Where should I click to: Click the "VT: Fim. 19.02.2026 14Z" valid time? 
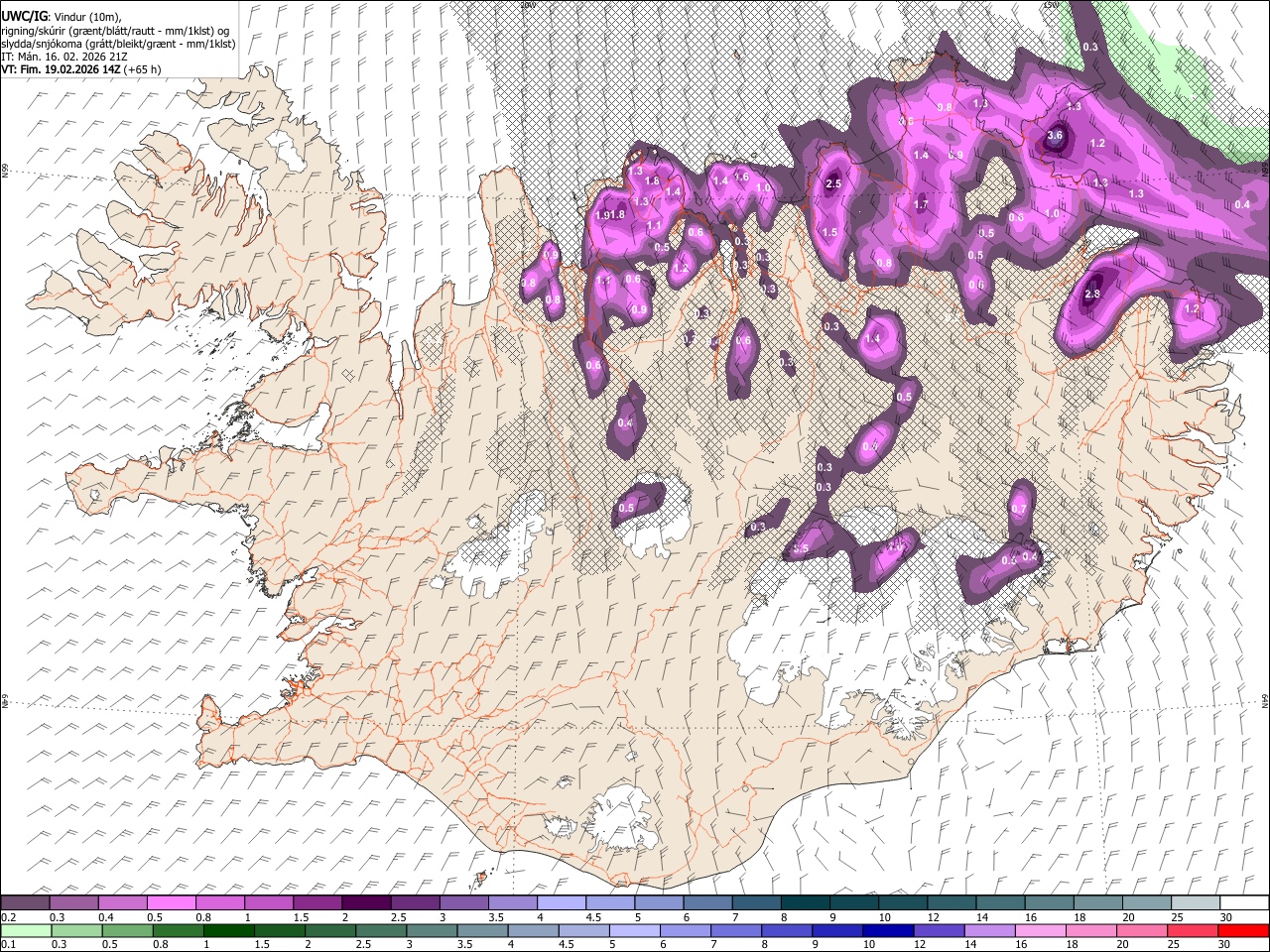62,69
